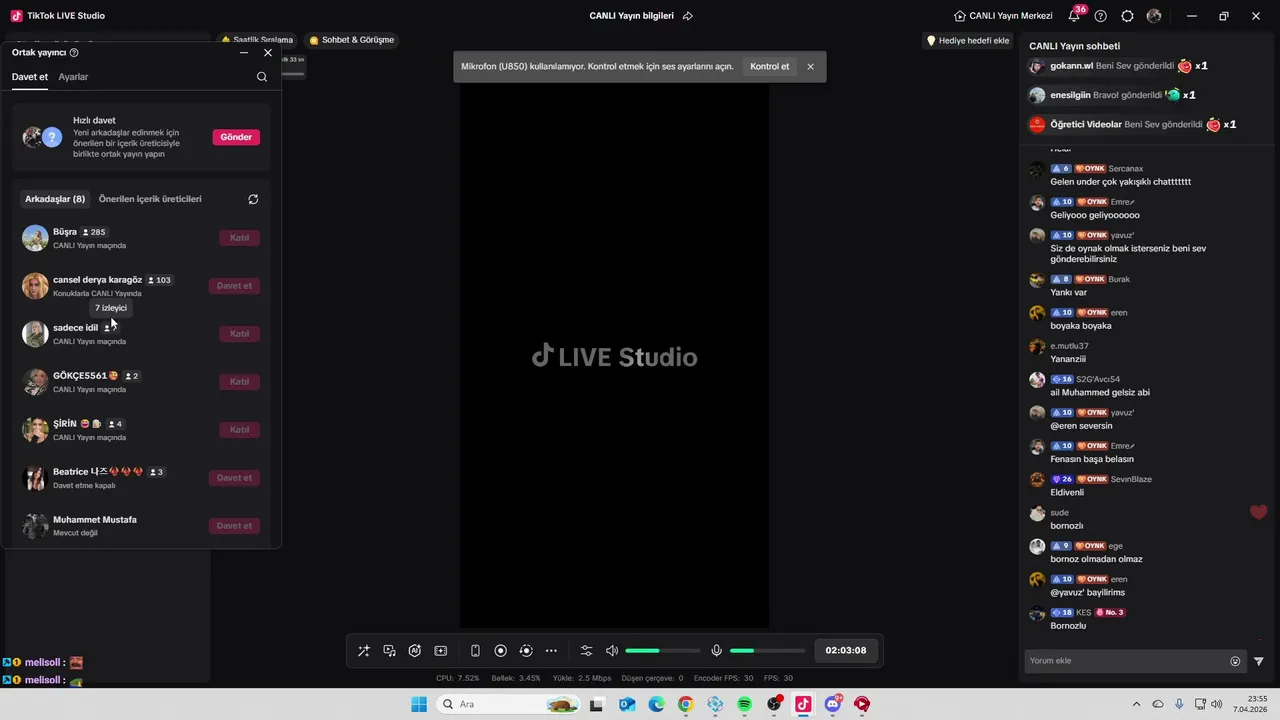Click the profile avatar in title bar
The height and width of the screenshot is (720, 1280).
click(x=1155, y=16)
